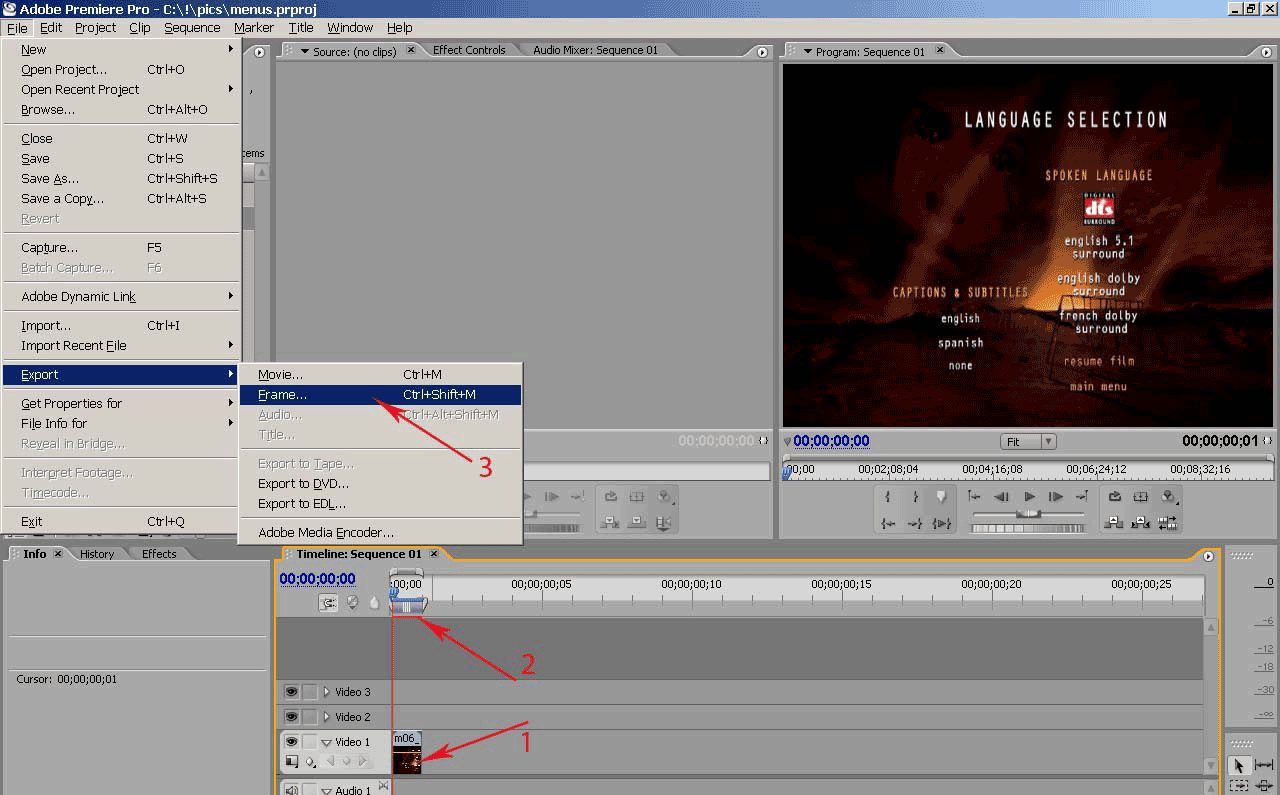Choose Adobe Media Encoder... from Export submenu
Screen dimensions: 1280x795
click(x=380, y=533)
